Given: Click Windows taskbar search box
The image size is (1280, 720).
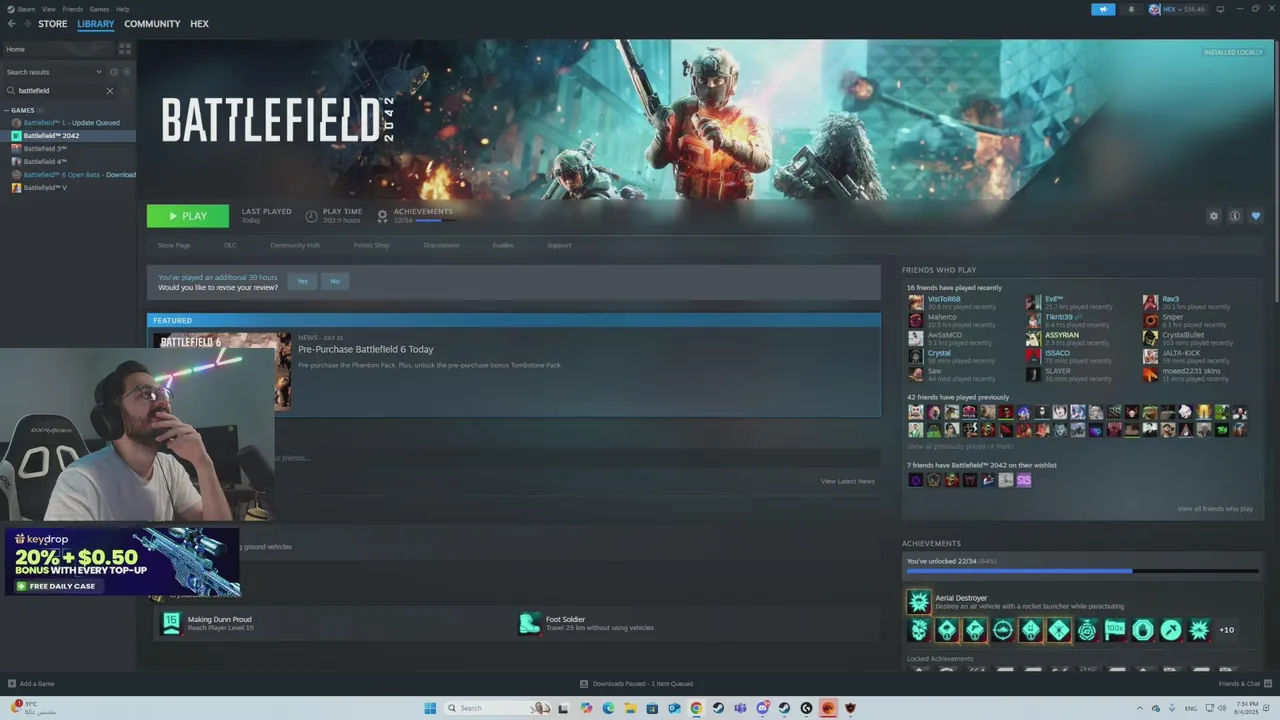Looking at the screenshot, I should tap(500, 708).
